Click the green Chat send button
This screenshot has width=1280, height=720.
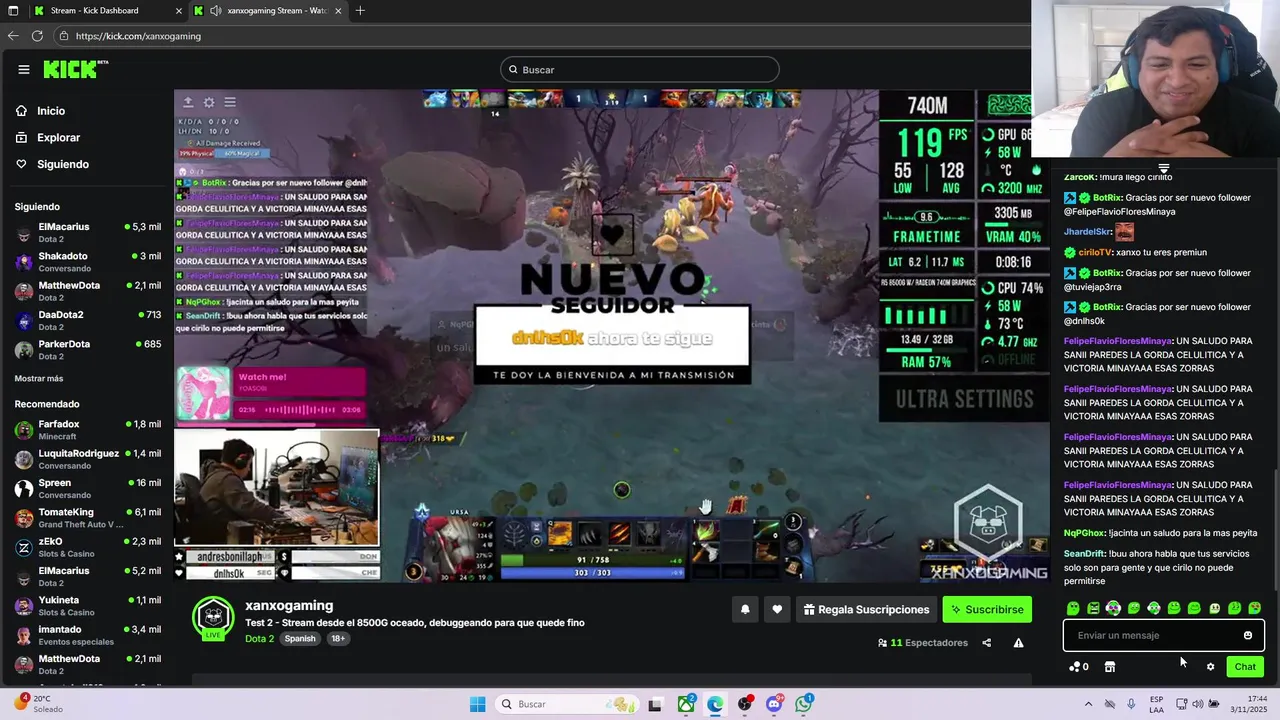(1245, 667)
